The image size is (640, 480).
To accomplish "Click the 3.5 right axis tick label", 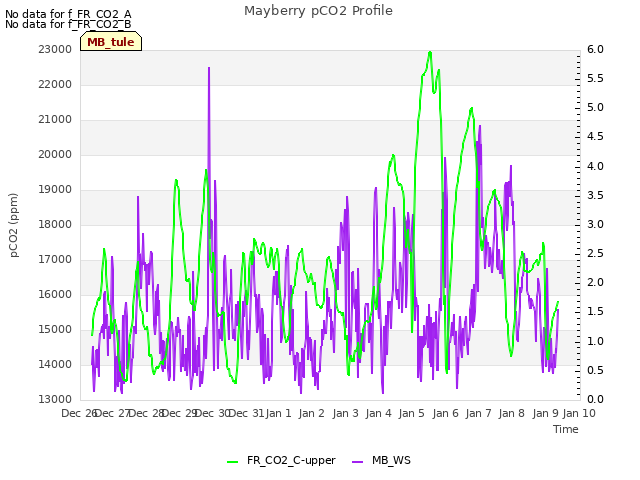I will (595, 195).
